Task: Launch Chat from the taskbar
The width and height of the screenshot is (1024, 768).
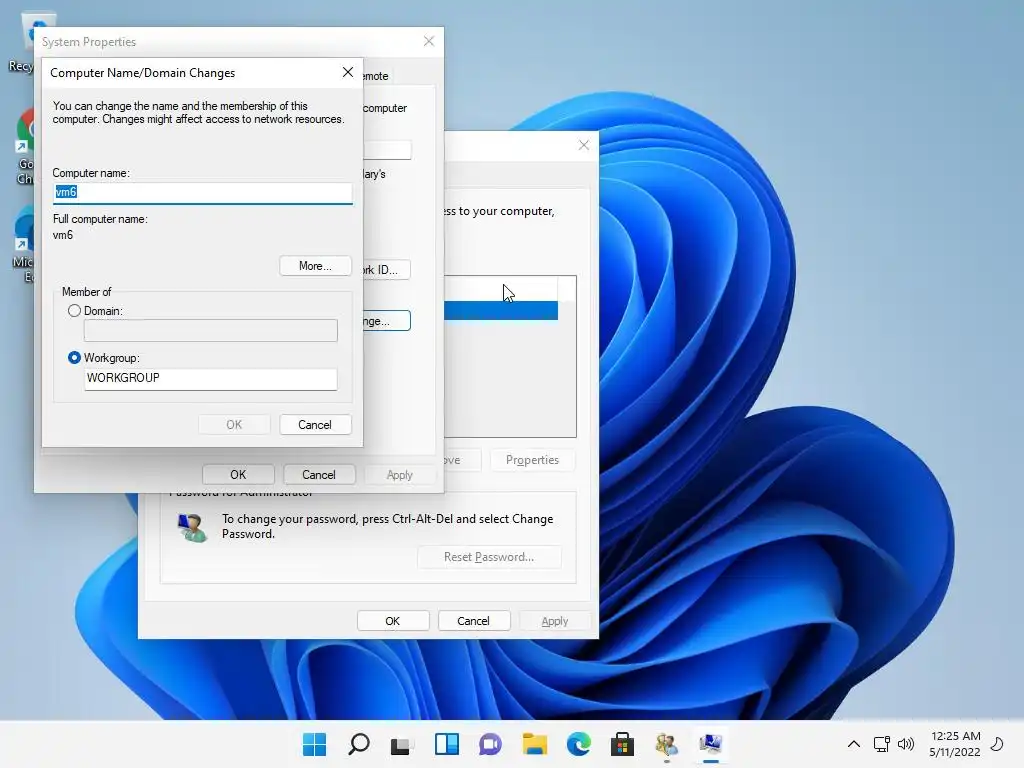Action: click(490, 744)
